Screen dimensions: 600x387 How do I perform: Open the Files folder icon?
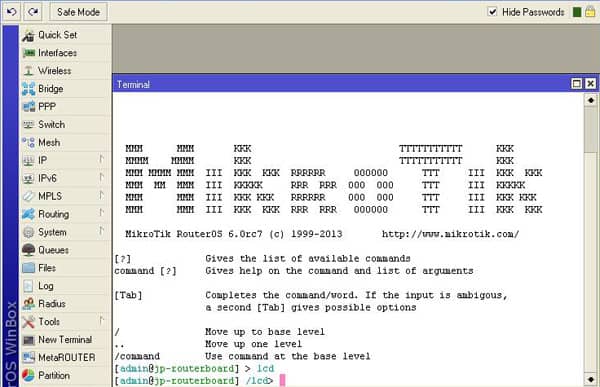[28, 268]
